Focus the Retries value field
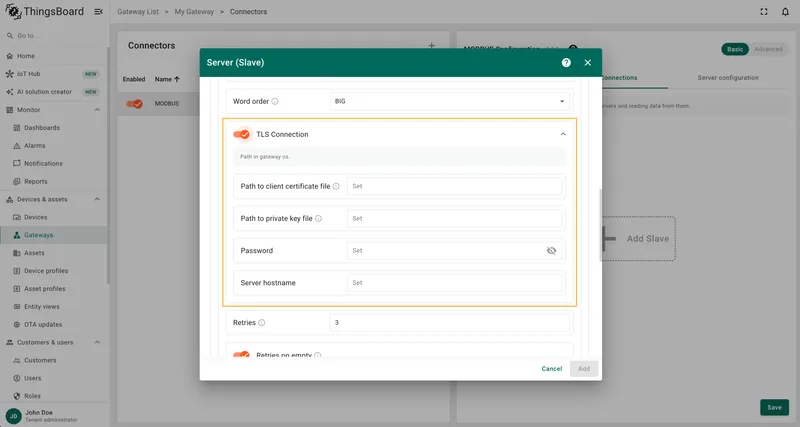Screen dimensions: 800x427 point(449,322)
